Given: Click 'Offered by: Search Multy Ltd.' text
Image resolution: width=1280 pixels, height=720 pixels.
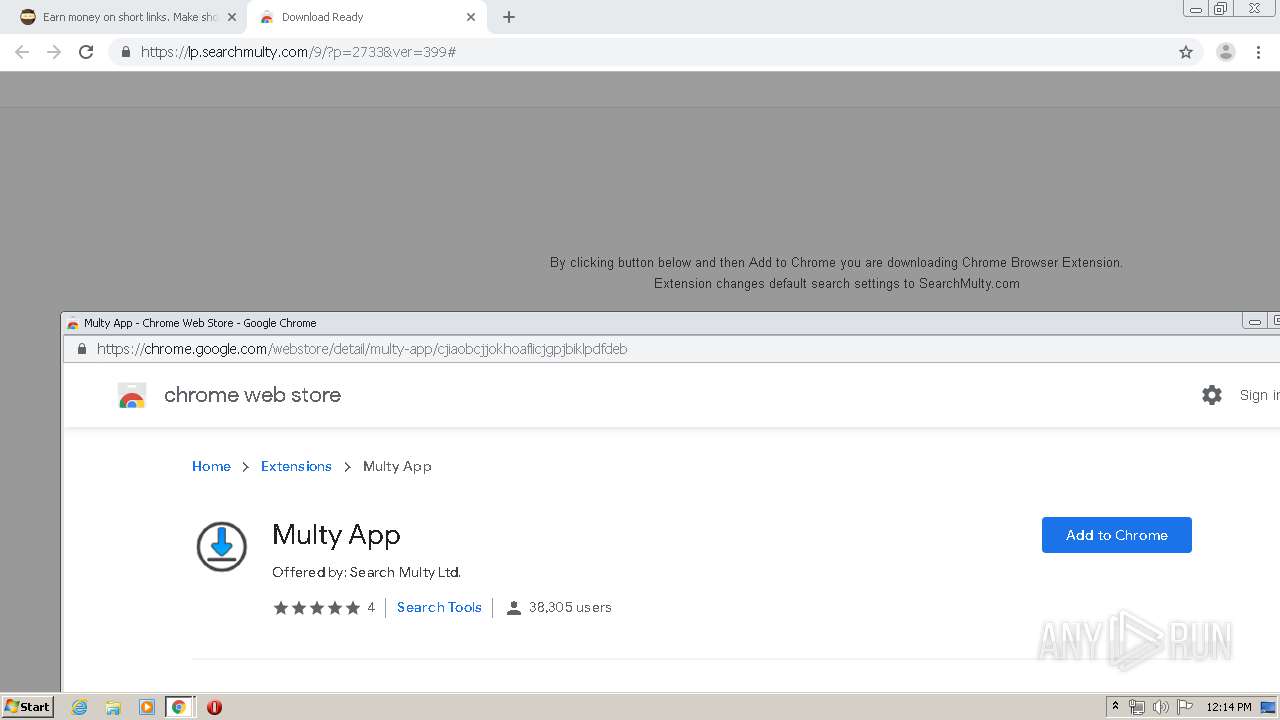Looking at the screenshot, I should 366,572.
